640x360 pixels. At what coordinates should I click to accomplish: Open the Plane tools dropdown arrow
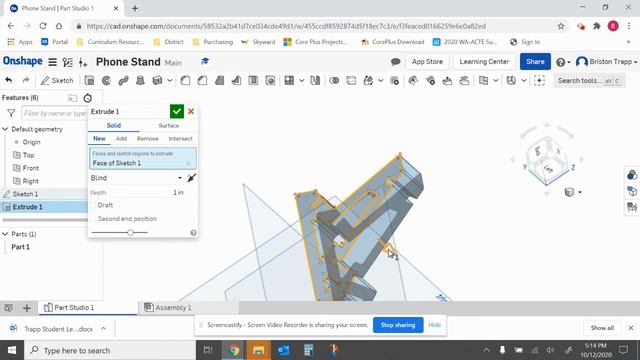(x=496, y=80)
